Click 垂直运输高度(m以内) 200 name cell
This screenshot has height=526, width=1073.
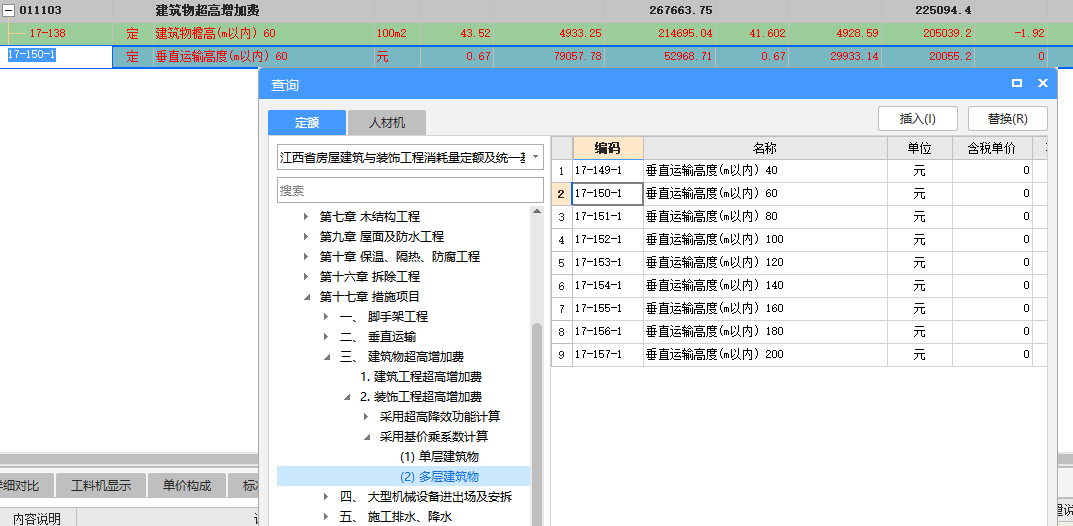click(765, 354)
